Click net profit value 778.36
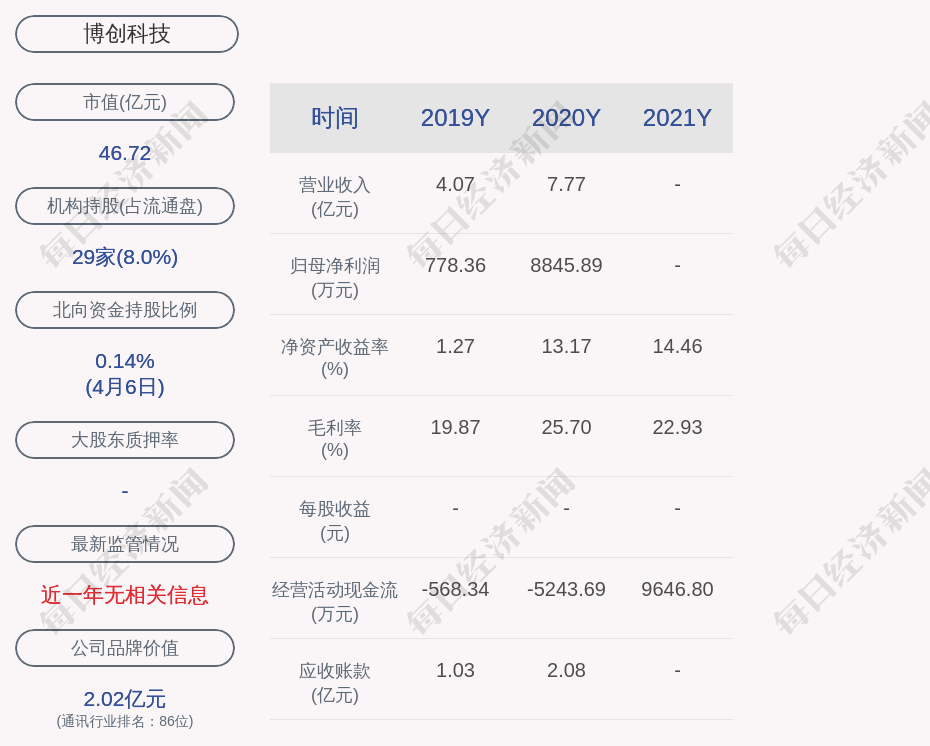 (x=456, y=265)
